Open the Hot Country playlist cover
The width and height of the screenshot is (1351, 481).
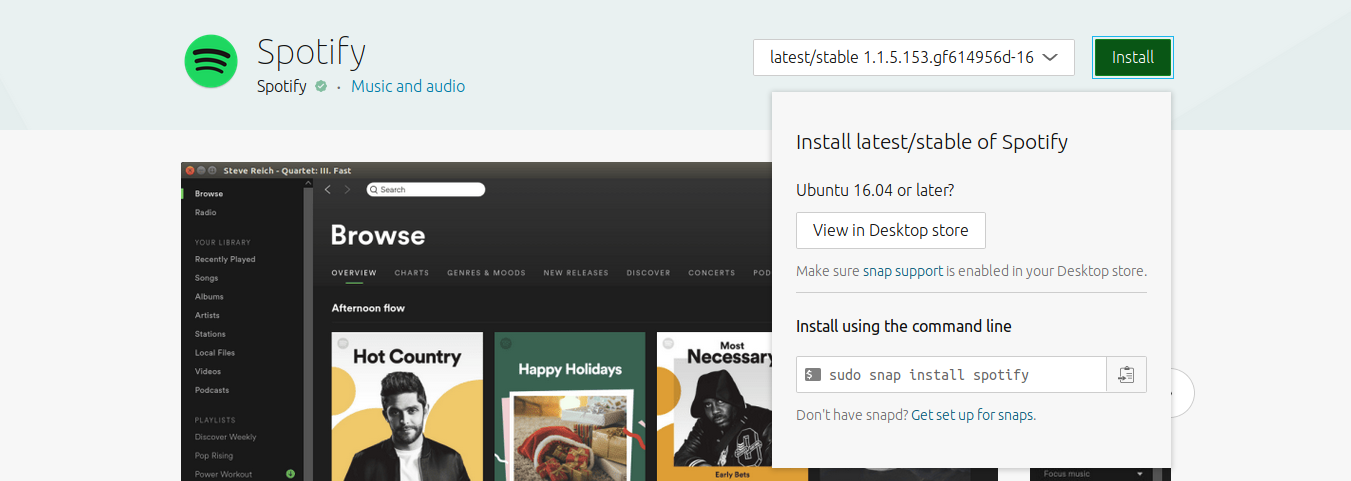tap(407, 406)
